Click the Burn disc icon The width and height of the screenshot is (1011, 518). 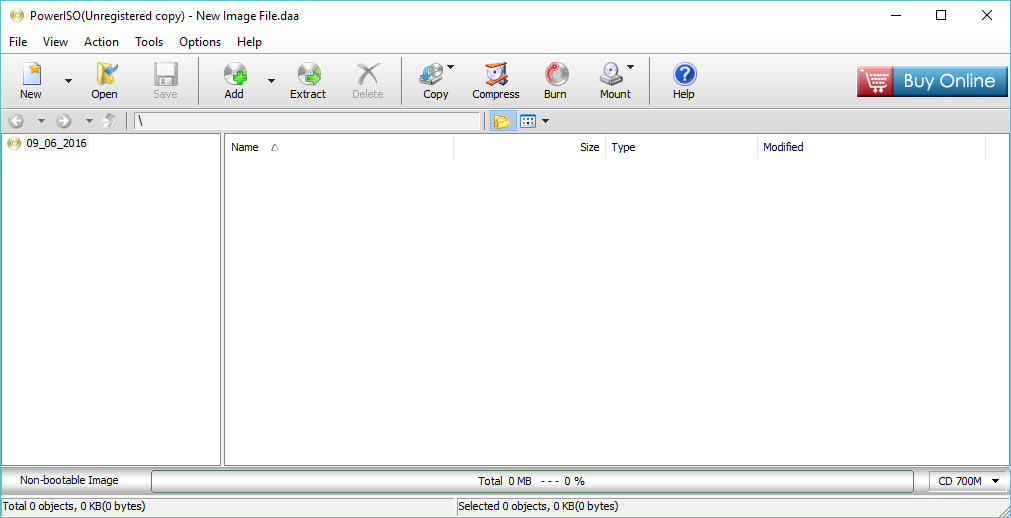click(555, 74)
